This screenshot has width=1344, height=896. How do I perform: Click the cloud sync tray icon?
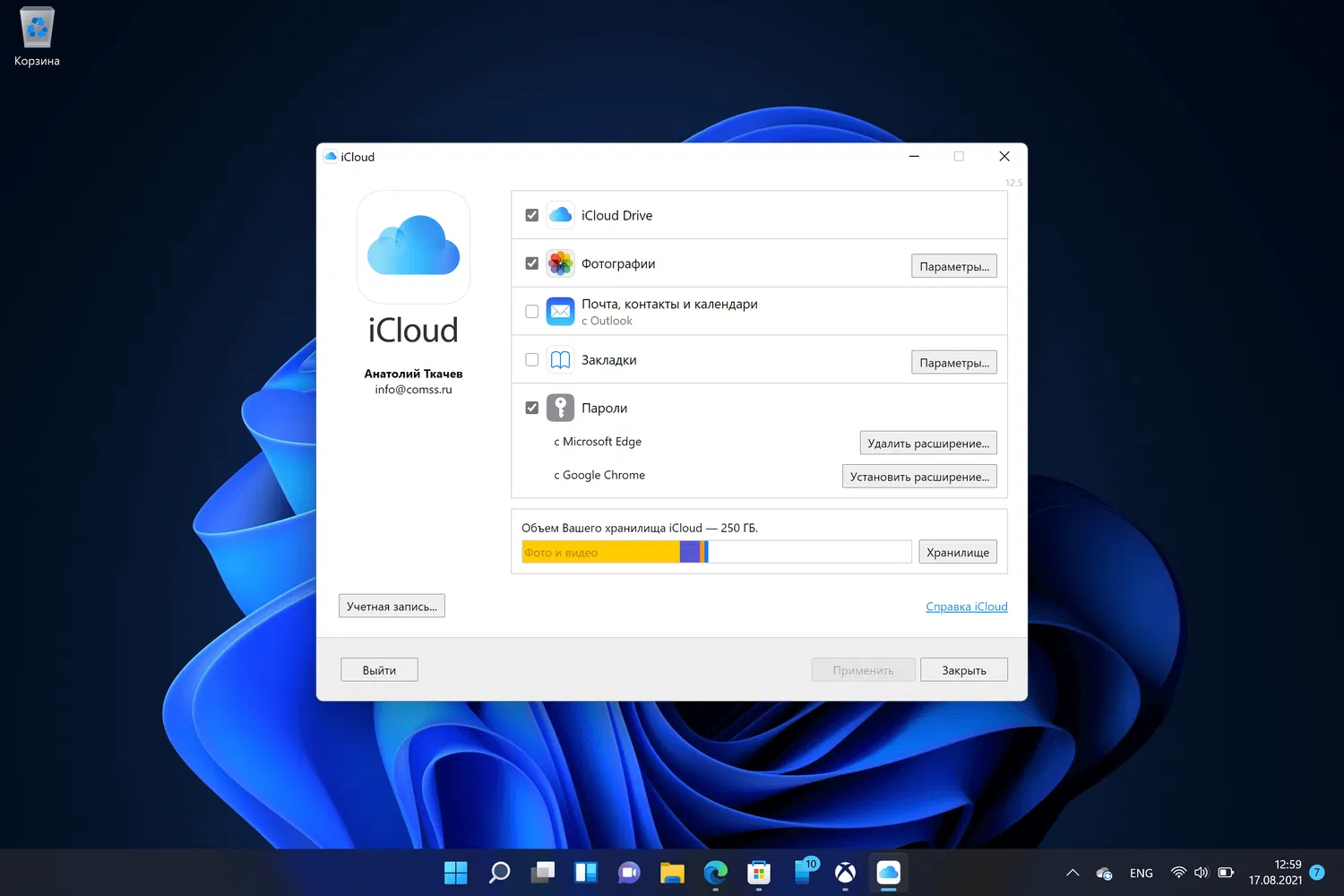point(1104,873)
